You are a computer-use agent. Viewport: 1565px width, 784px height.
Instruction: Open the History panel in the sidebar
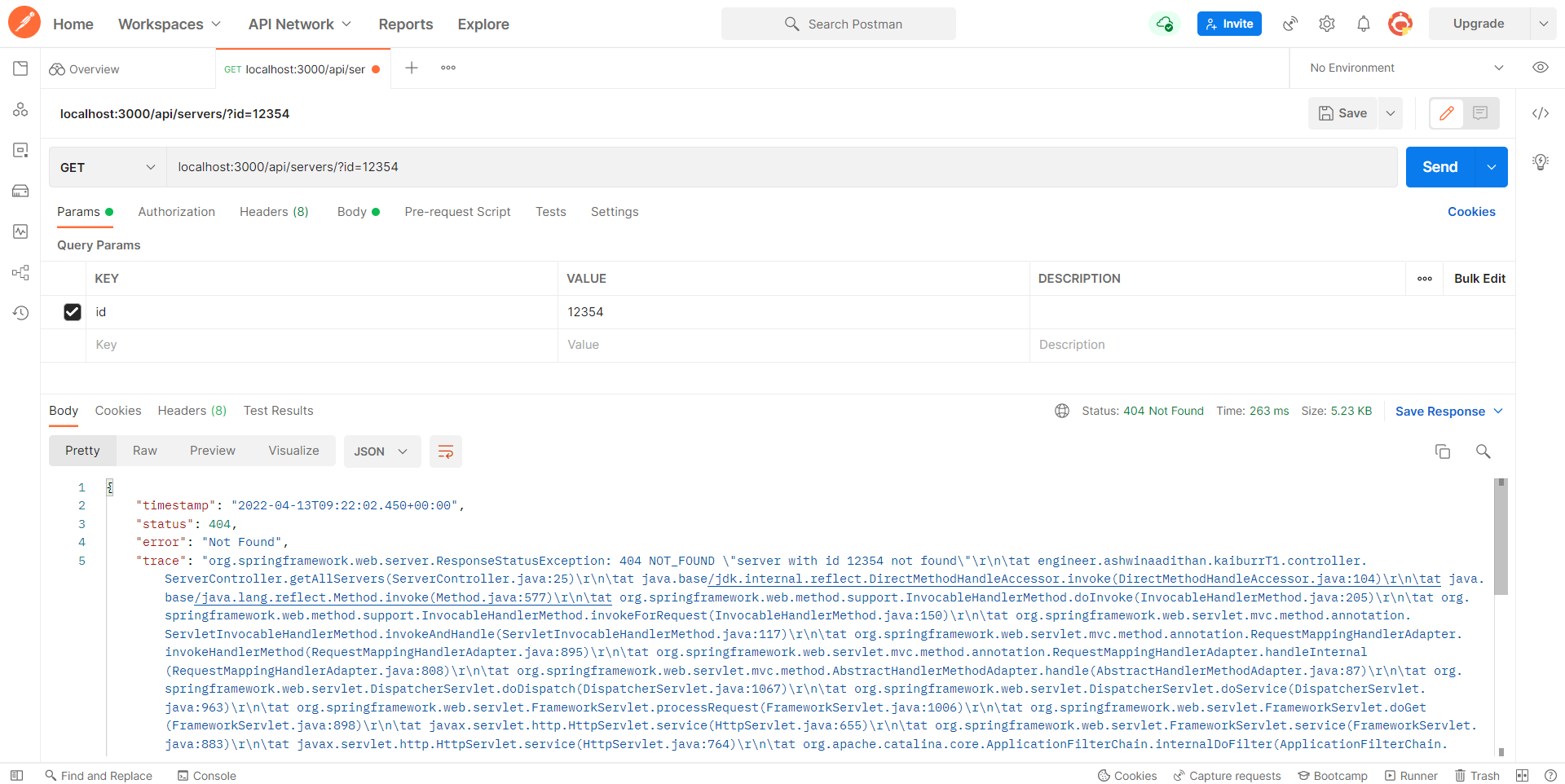20,312
